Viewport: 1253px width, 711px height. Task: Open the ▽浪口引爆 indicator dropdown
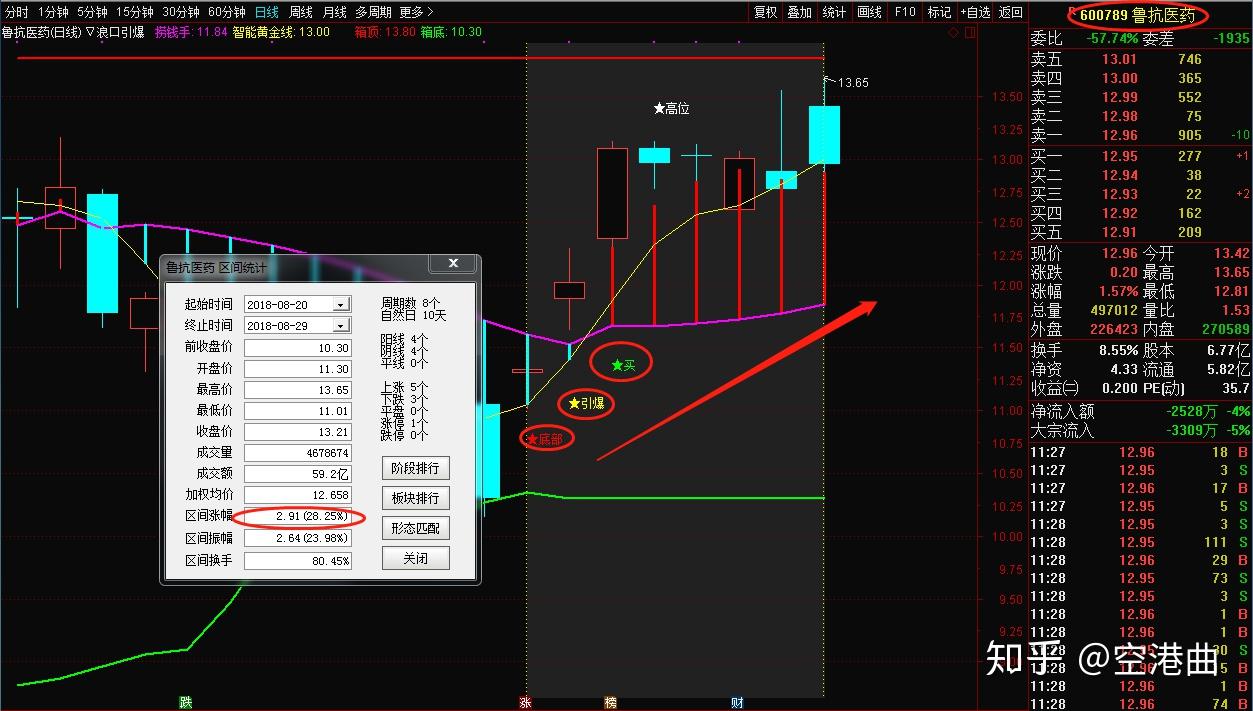116,32
